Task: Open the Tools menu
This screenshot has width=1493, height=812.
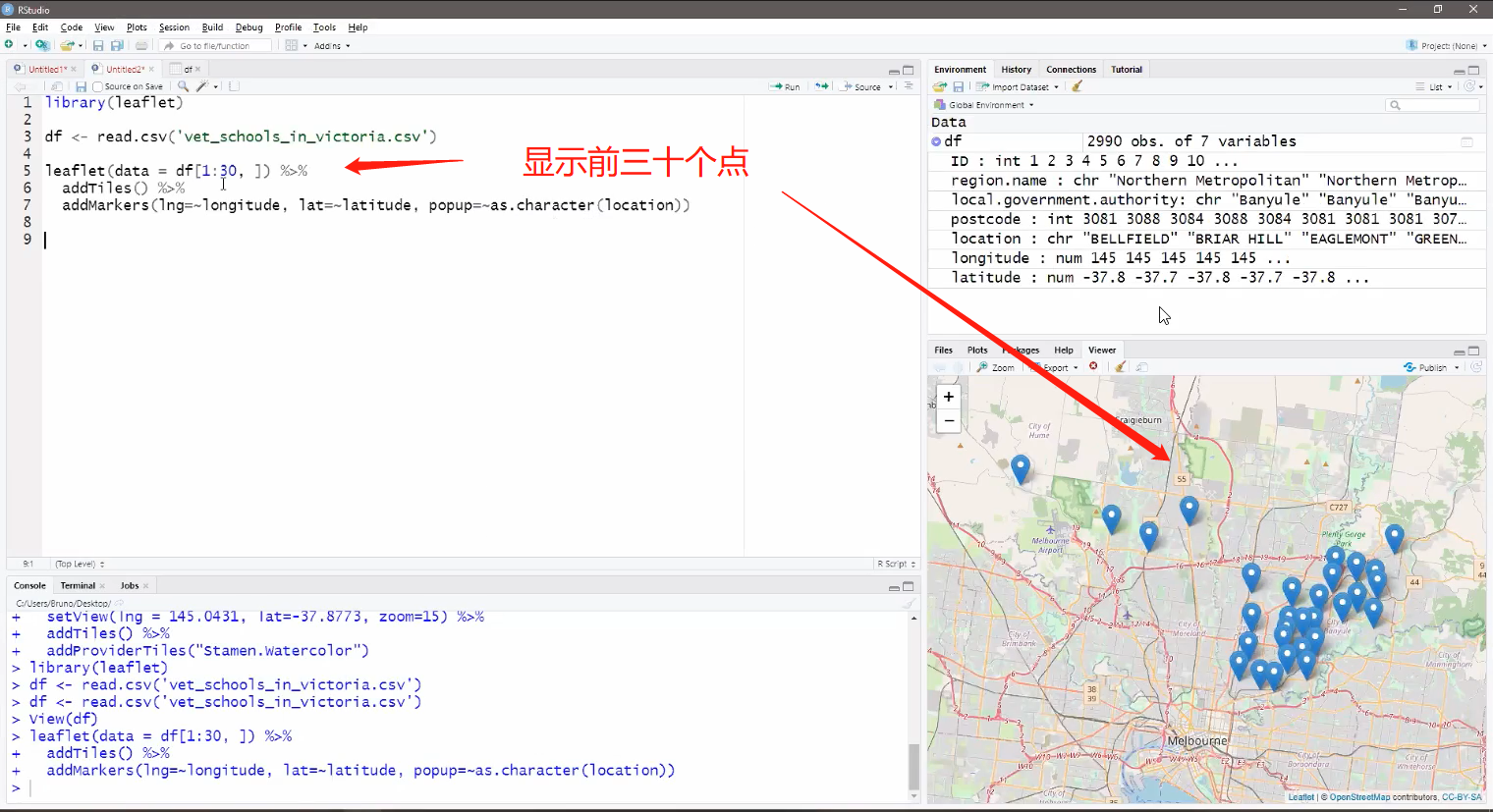Action: [324, 27]
